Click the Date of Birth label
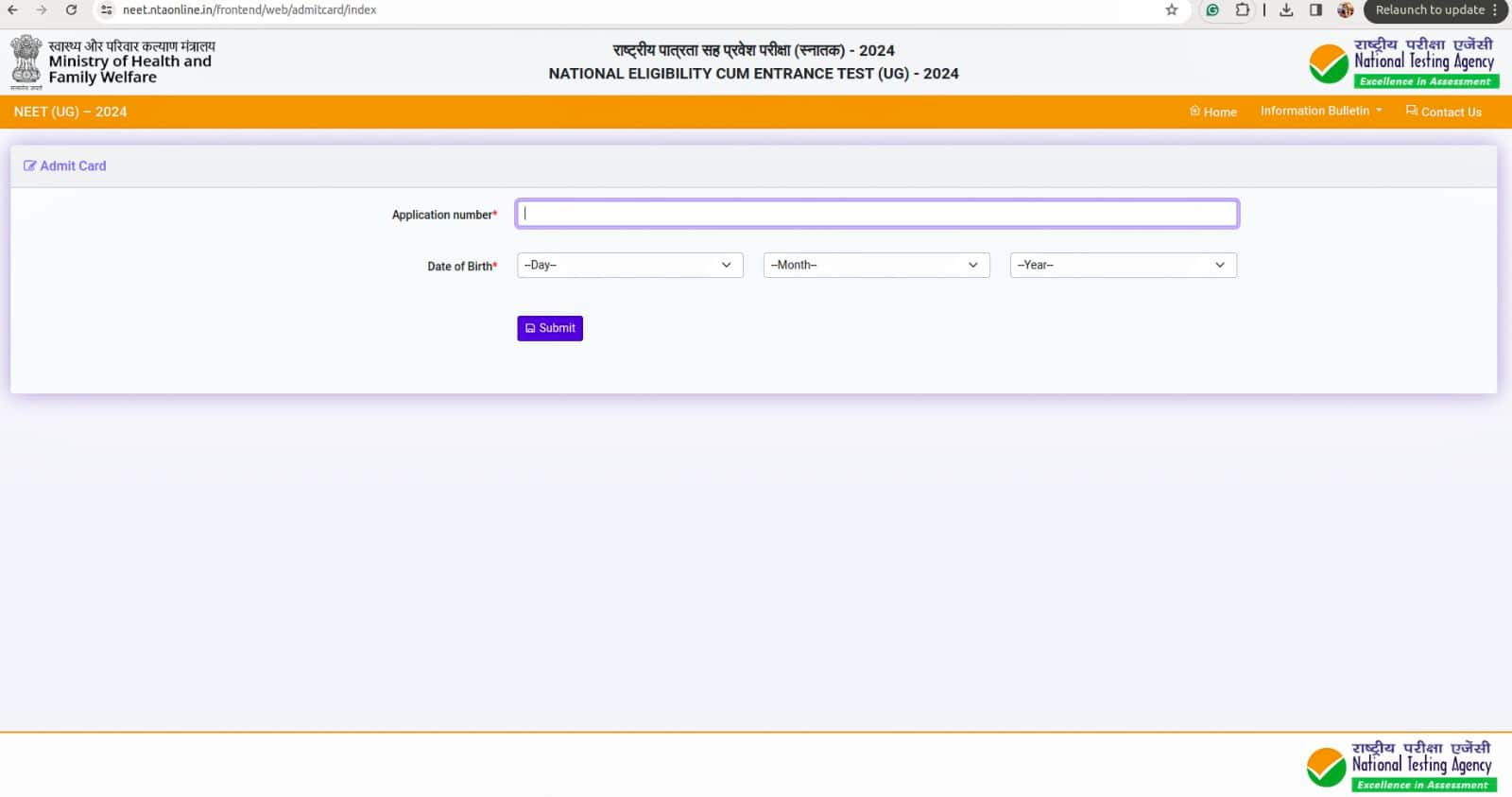The width and height of the screenshot is (1512, 797). coord(462,267)
